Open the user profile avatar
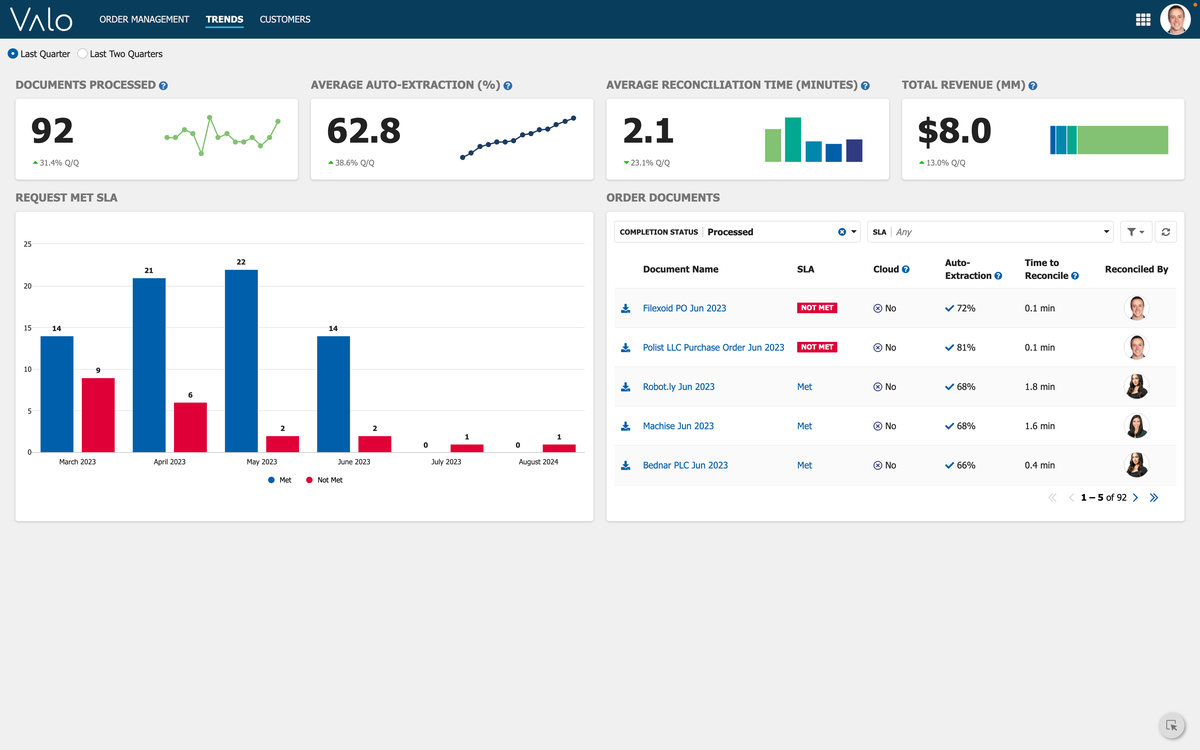 click(1175, 19)
